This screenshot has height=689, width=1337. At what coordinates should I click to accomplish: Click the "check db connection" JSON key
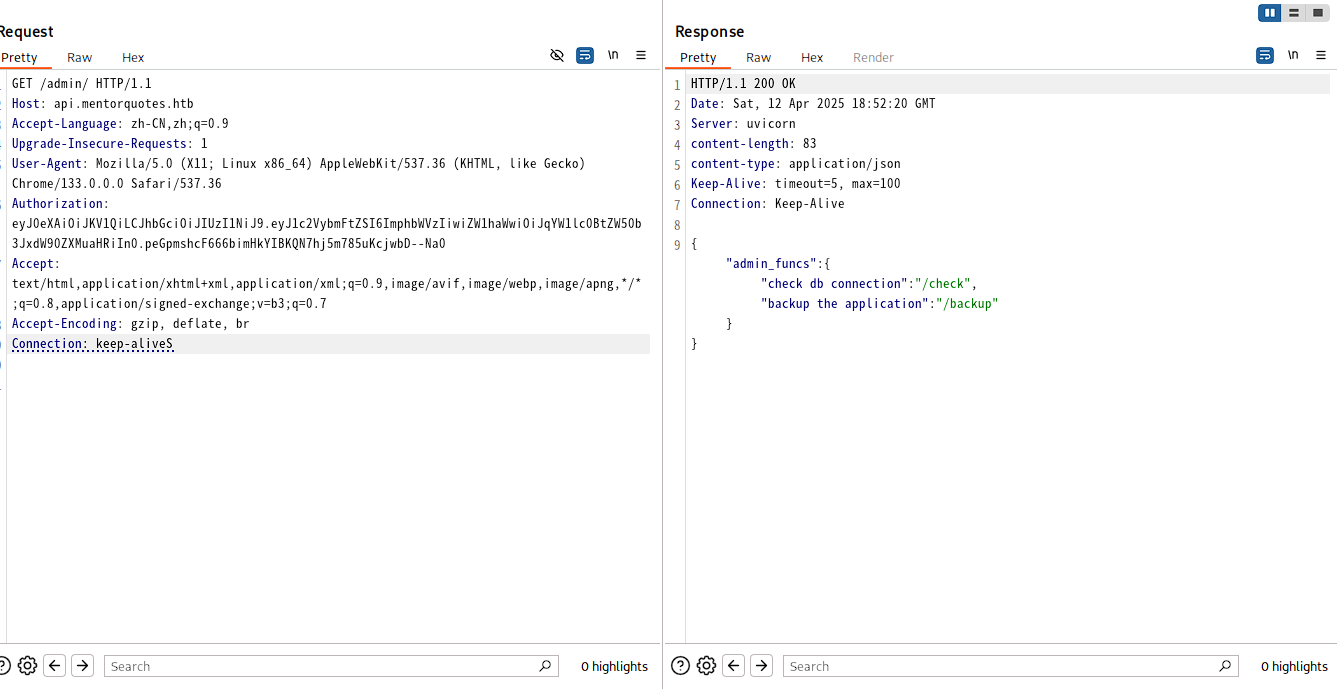tap(834, 284)
